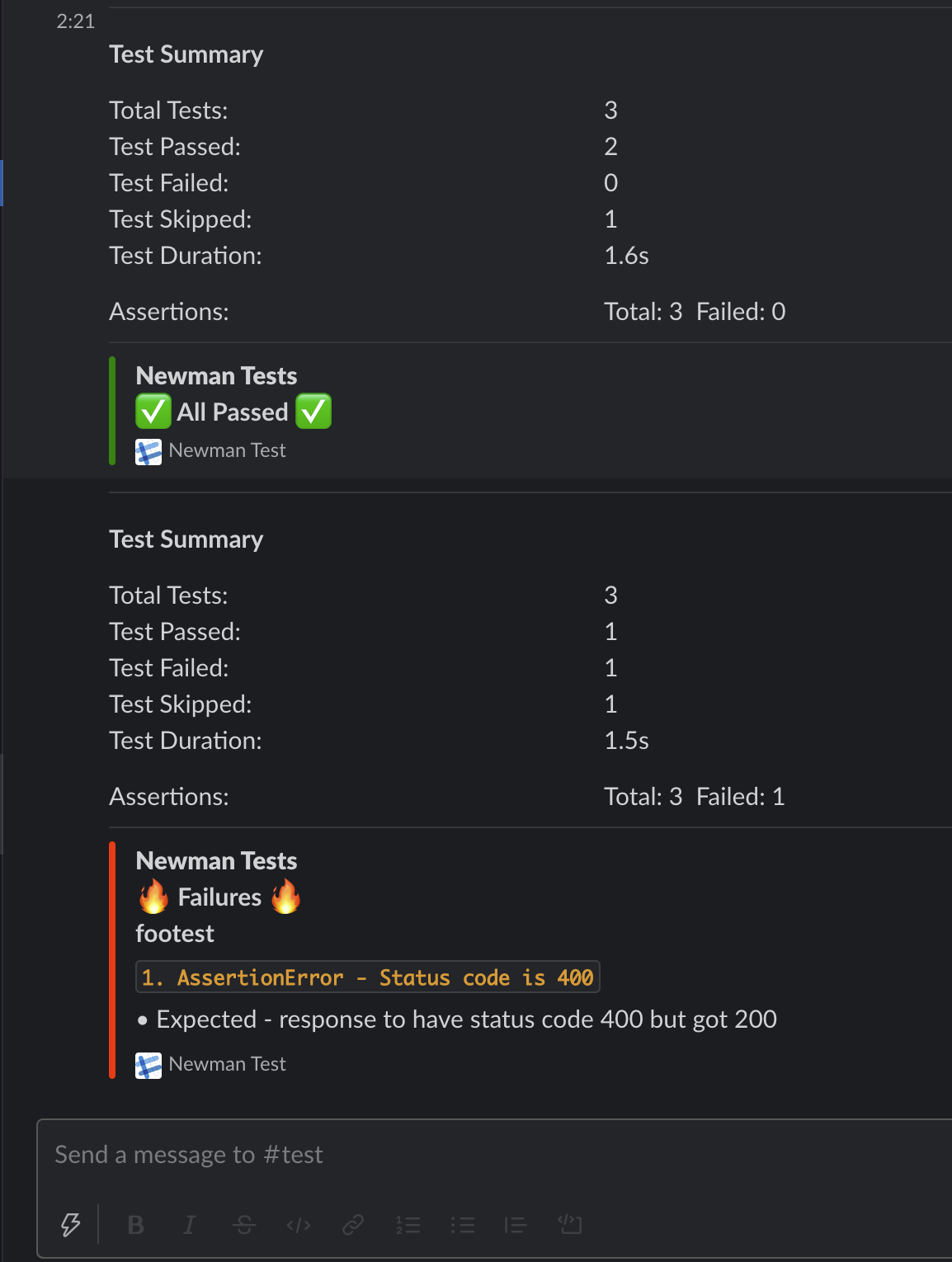
Task: Click the Newman Test footer icon under All Passed
Action: pyautogui.click(x=148, y=452)
